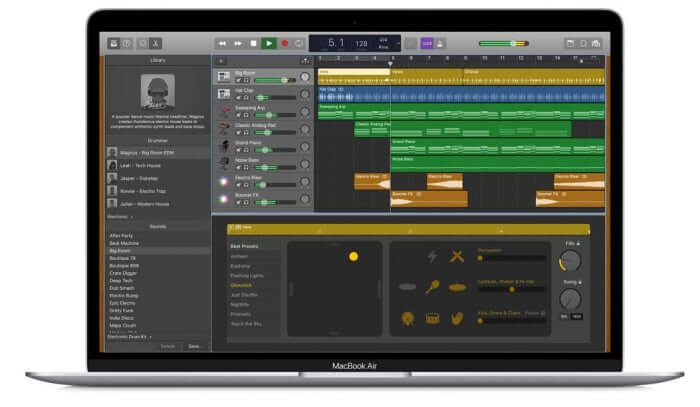
Task: Enable the Follow checkbox
Action: click(x=543, y=313)
